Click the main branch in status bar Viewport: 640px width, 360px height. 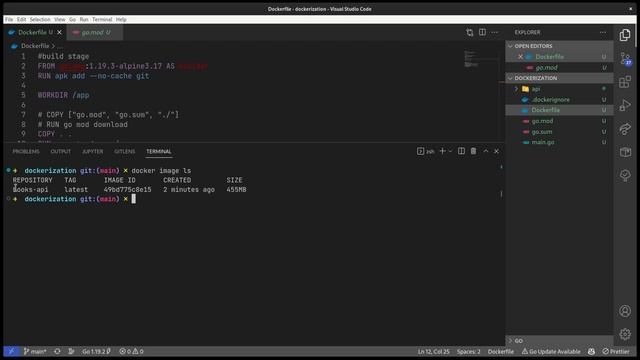click(35, 351)
